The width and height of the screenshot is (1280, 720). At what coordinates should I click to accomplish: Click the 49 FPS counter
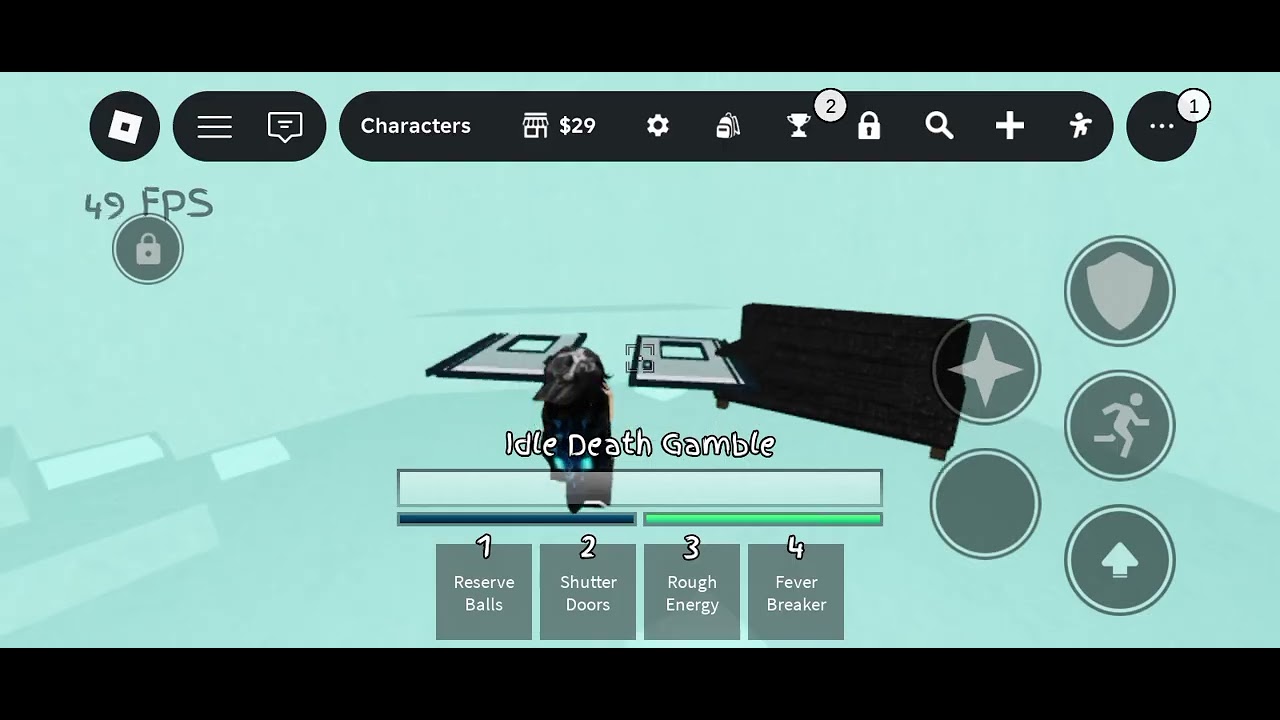point(148,204)
